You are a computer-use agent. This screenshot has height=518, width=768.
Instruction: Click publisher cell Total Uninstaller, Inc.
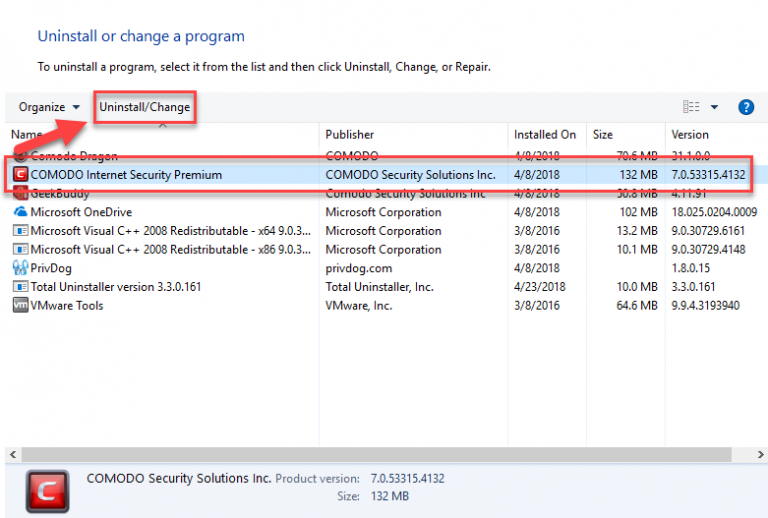380,287
